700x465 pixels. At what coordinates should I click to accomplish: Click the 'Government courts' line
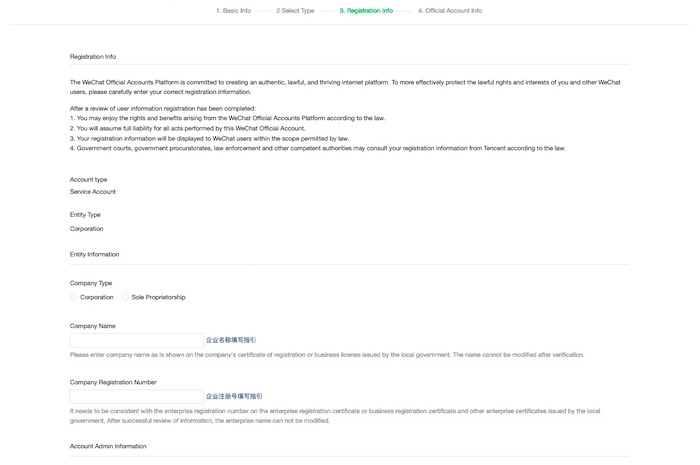coord(317,148)
